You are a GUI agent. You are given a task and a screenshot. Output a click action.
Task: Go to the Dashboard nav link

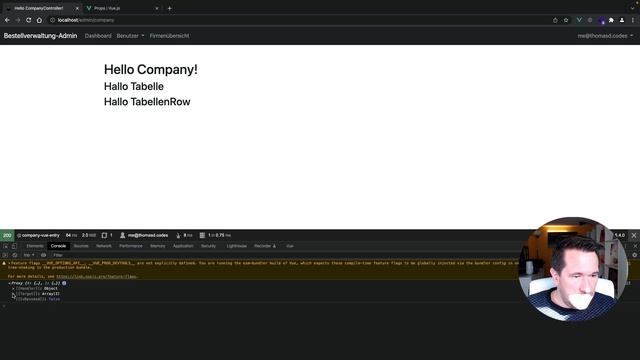[x=98, y=36]
